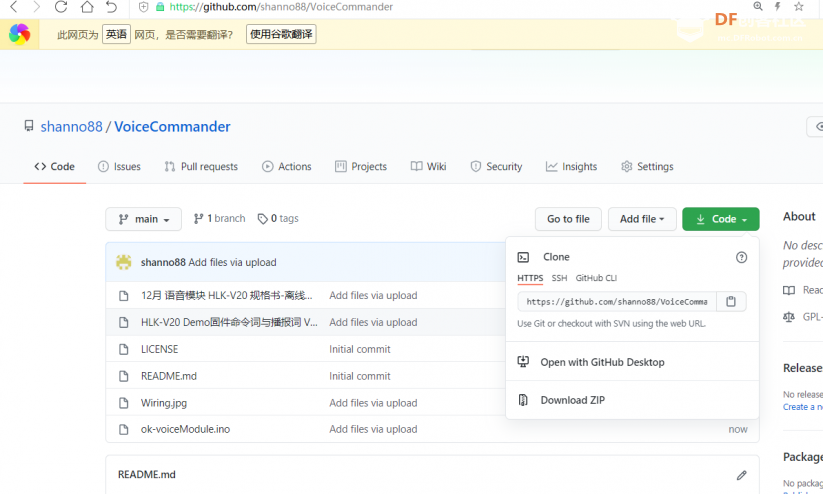The image size is (823, 494).
Task: Switch to the Code tab
Action: tap(55, 166)
